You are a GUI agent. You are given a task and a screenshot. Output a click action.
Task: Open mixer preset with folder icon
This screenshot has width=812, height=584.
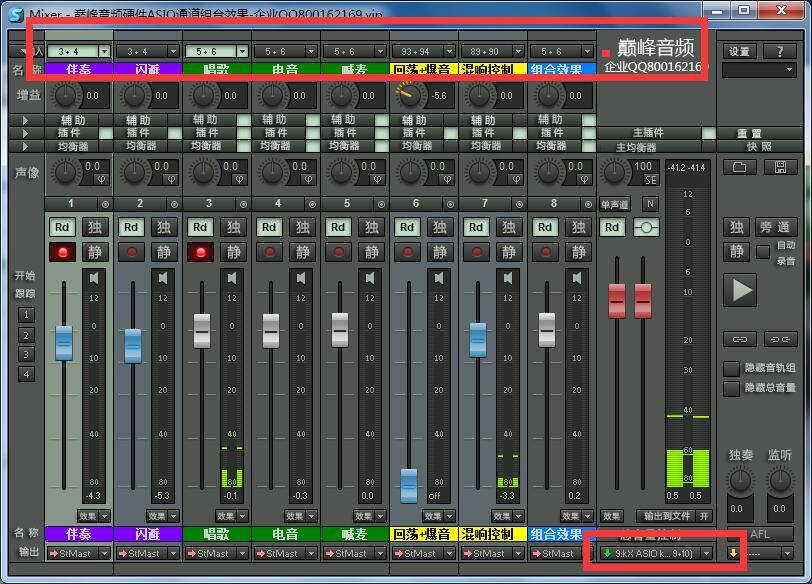[x=740, y=167]
